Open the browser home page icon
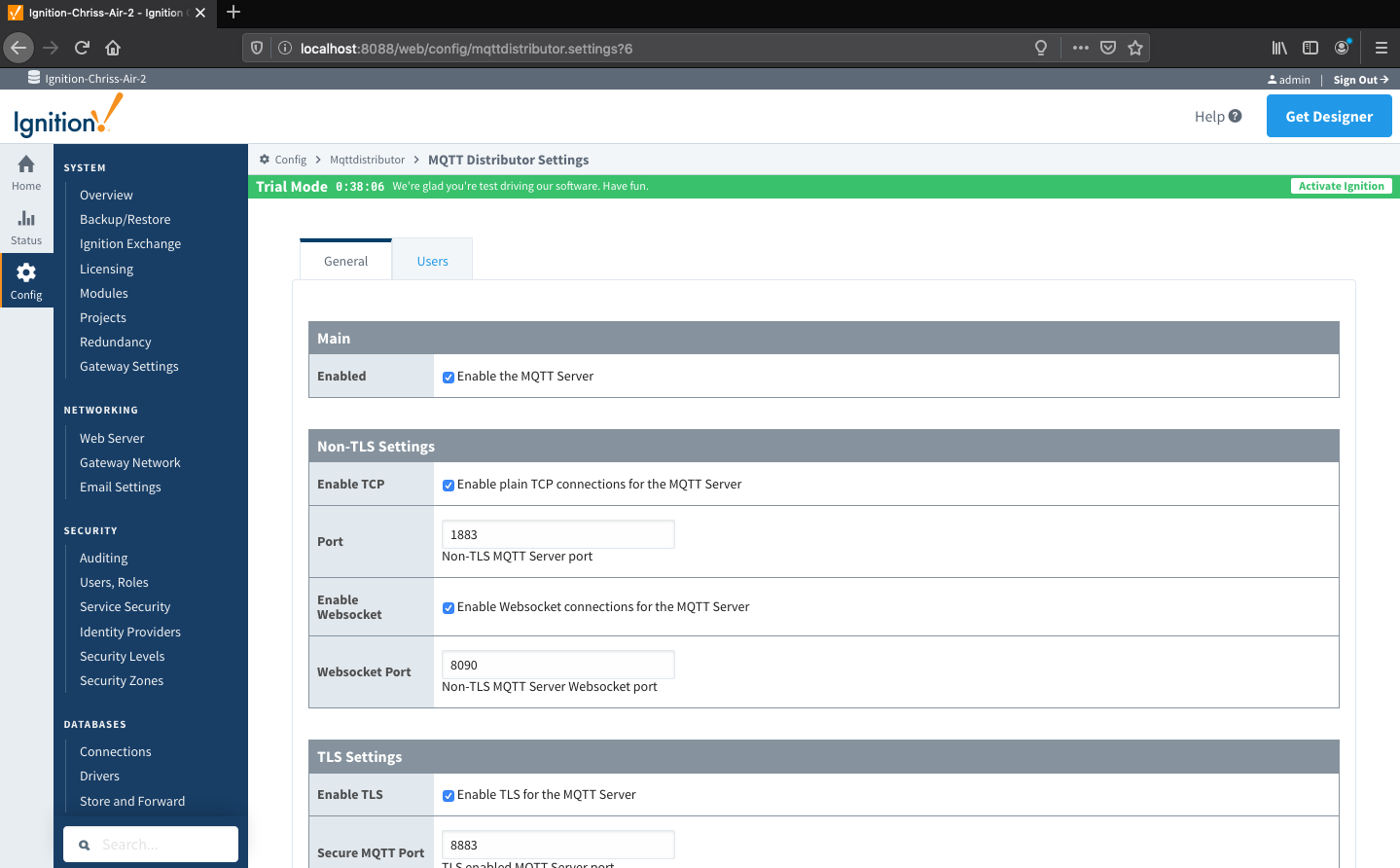Viewport: 1400px width, 868px height. pyautogui.click(x=113, y=48)
